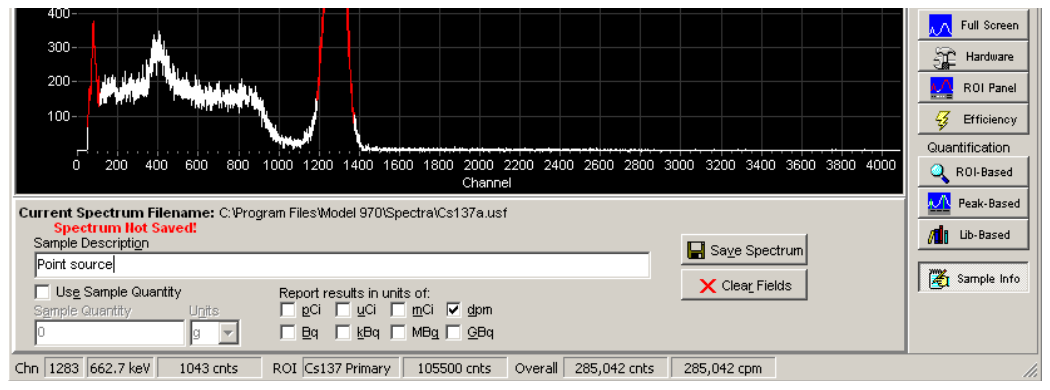Click the Sample Quantity input field
The image size is (1050, 390).
pos(109,332)
